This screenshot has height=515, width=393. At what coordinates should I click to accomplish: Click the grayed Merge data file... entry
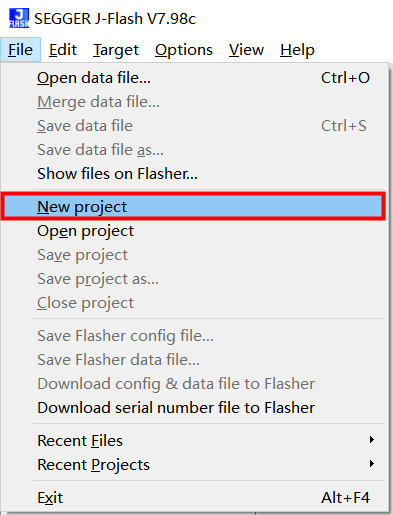pos(194,102)
